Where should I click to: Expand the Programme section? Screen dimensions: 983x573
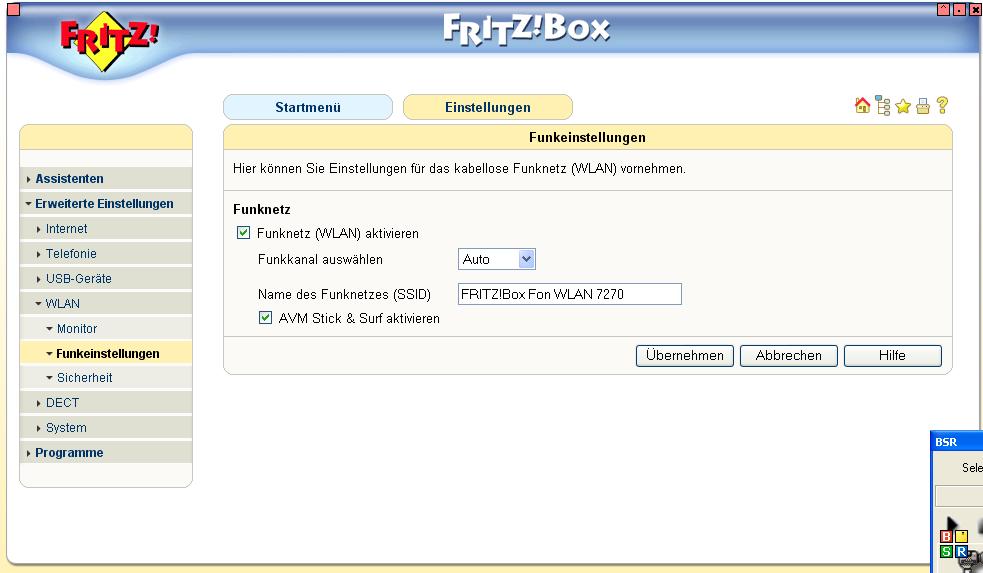[106, 453]
